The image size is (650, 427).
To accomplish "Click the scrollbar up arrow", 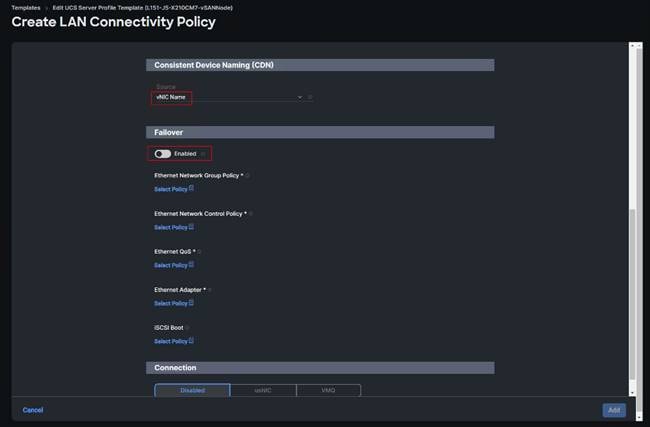I will point(632,46).
